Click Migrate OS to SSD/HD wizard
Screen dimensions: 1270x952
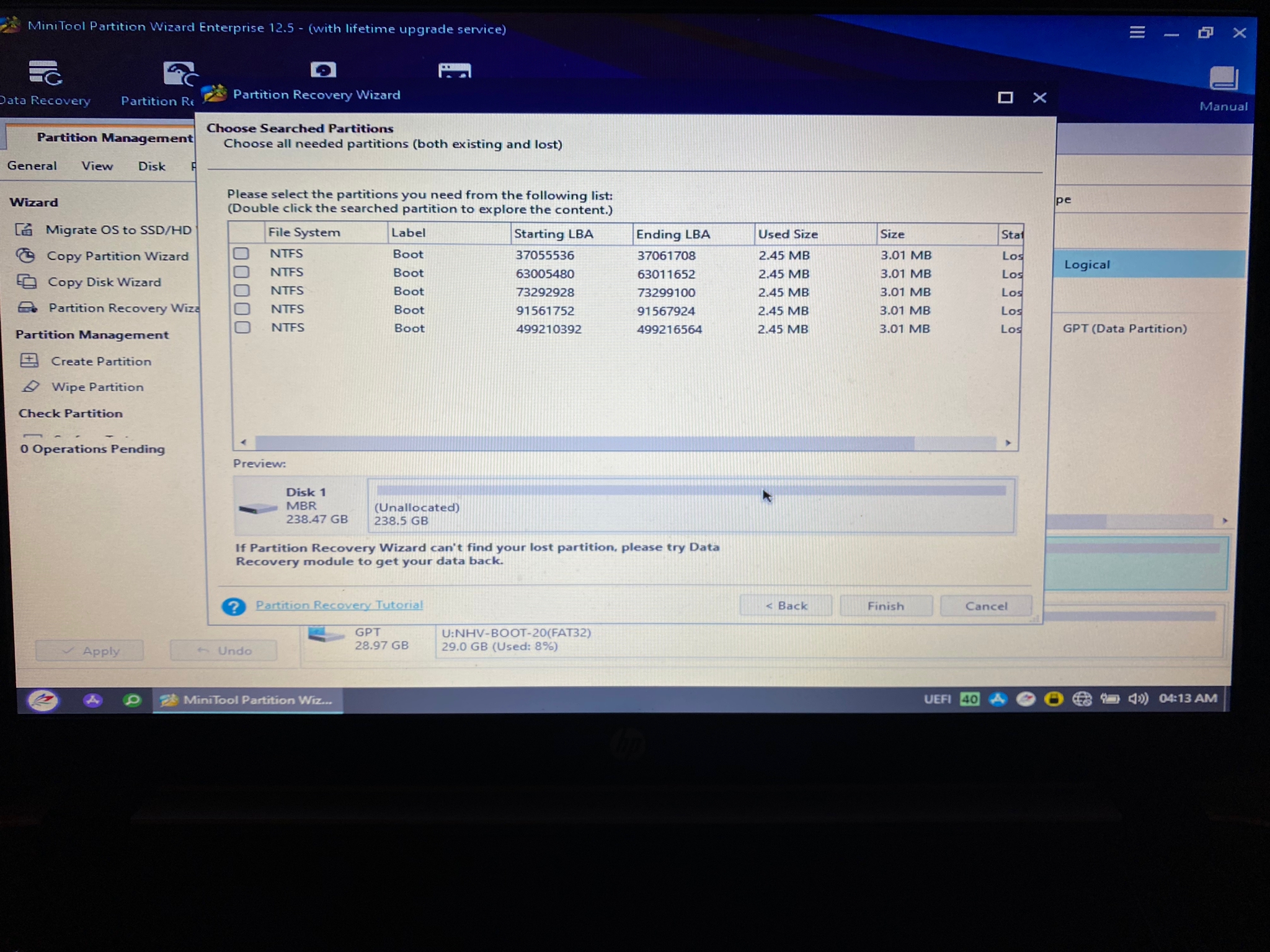click(x=104, y=230)
